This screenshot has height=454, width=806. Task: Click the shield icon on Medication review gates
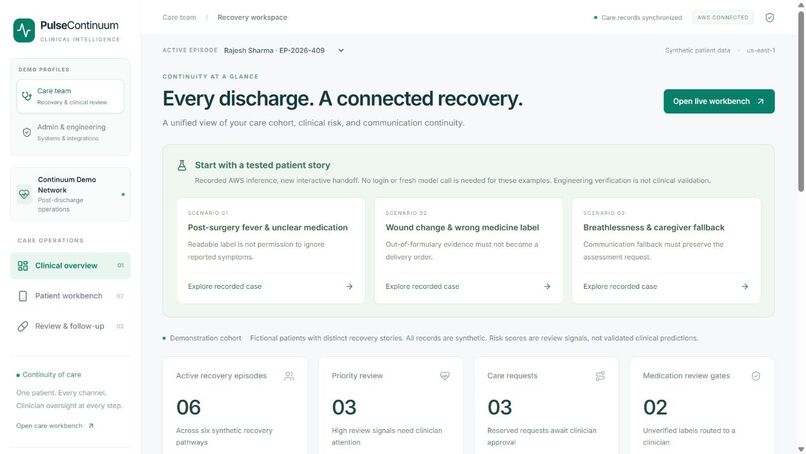[756, 376]
